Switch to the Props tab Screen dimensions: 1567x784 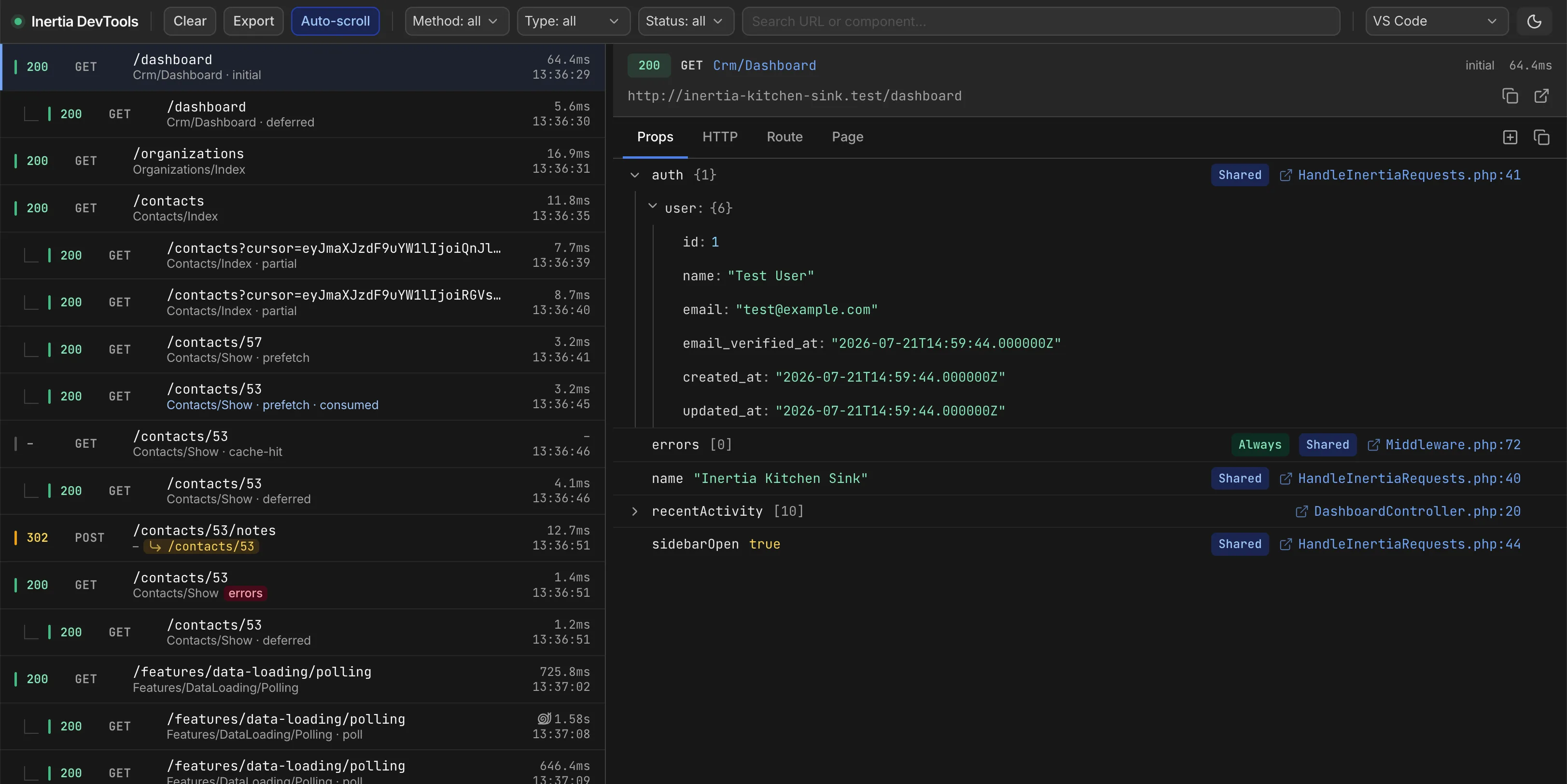pyautogui.click(x=655, y=138)
